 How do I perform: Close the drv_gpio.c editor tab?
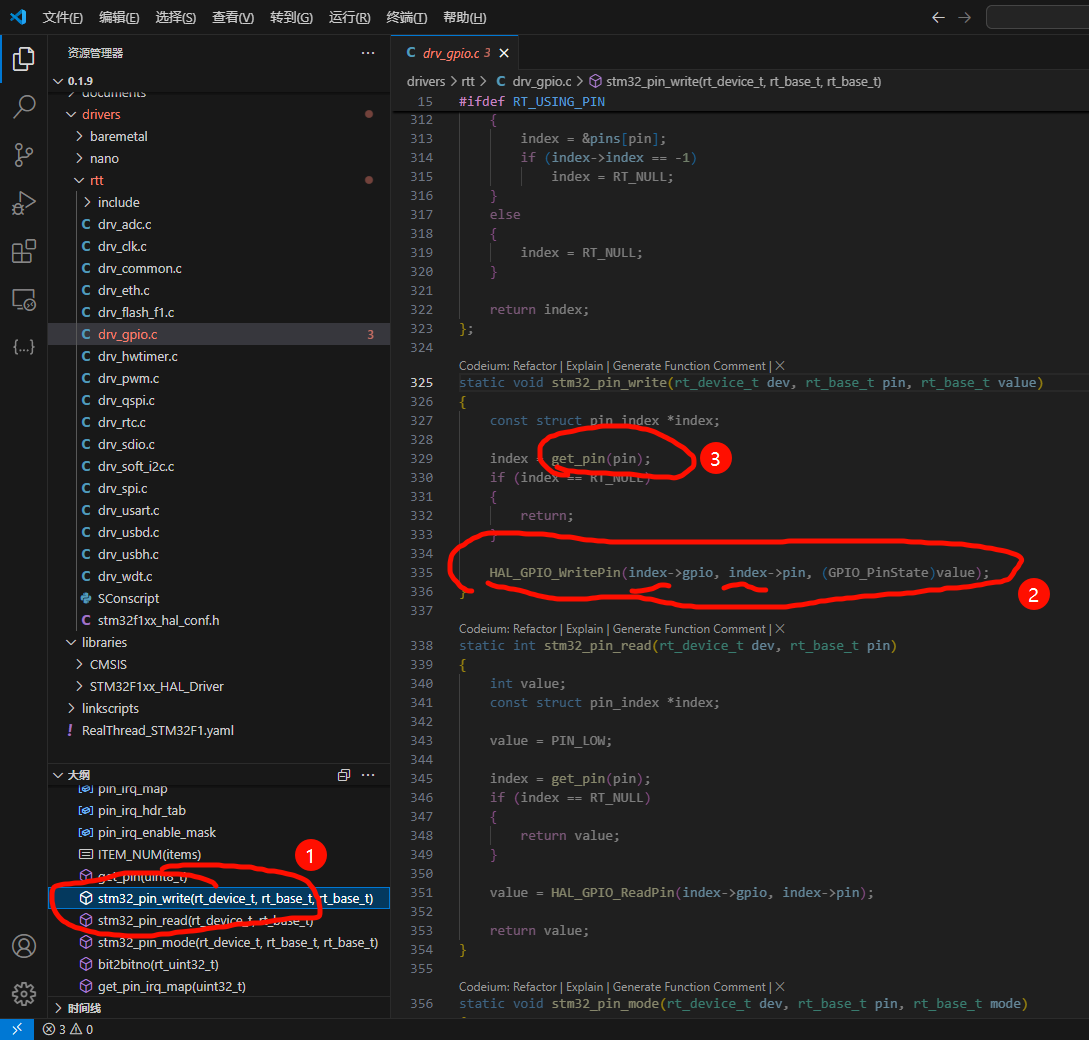tap(504, 53)
